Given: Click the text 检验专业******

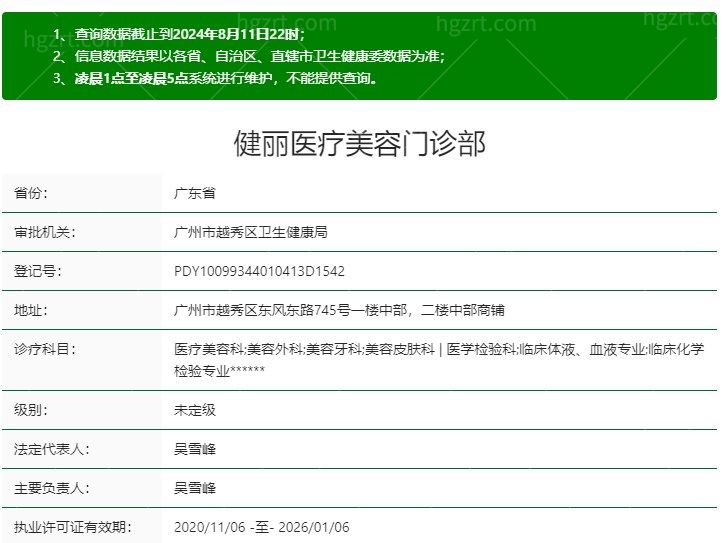Looking at the screenshot, I should 219,371.
